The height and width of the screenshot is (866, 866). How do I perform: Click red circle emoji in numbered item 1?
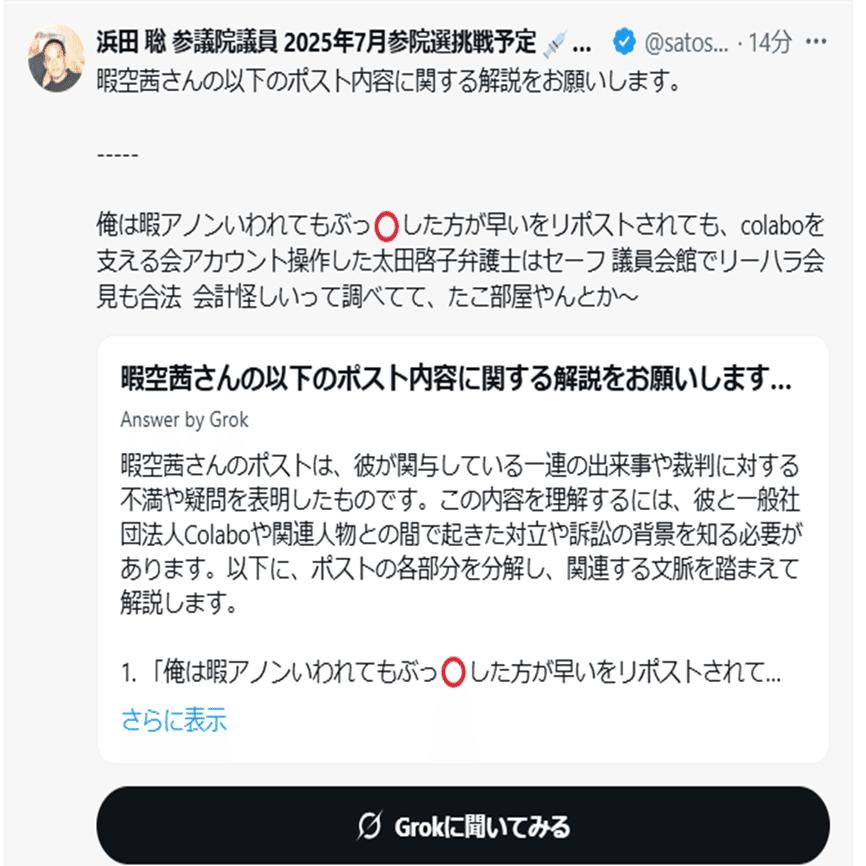[453, 673]
